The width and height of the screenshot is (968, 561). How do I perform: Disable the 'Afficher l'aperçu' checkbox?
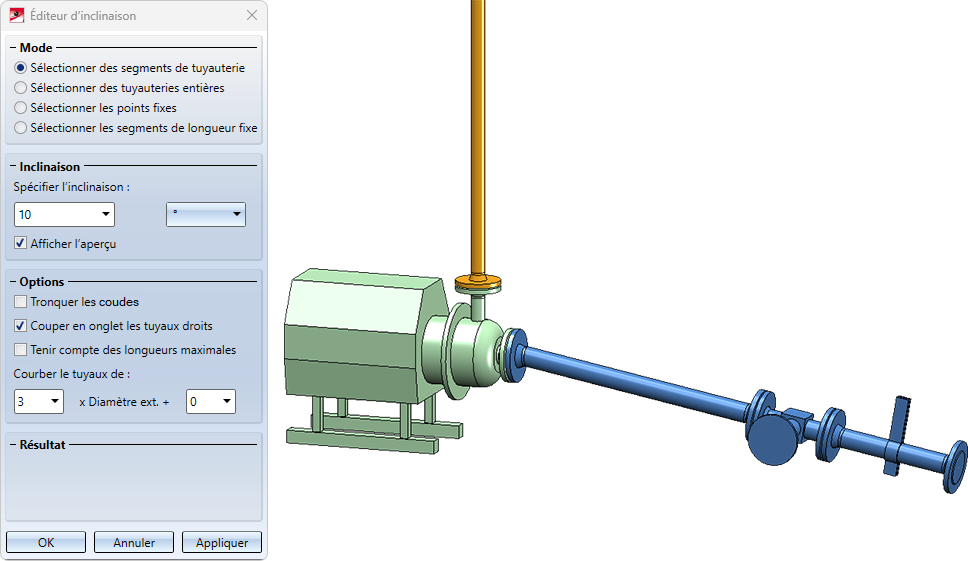tap(21, 243)
